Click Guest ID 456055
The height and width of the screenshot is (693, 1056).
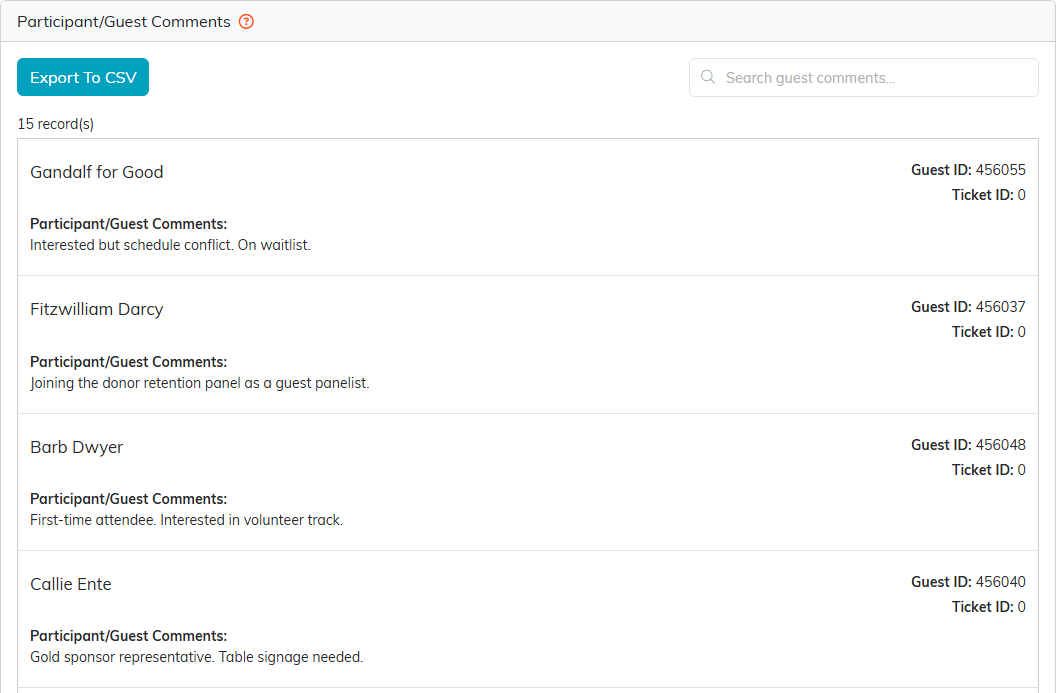coord(968,170)
